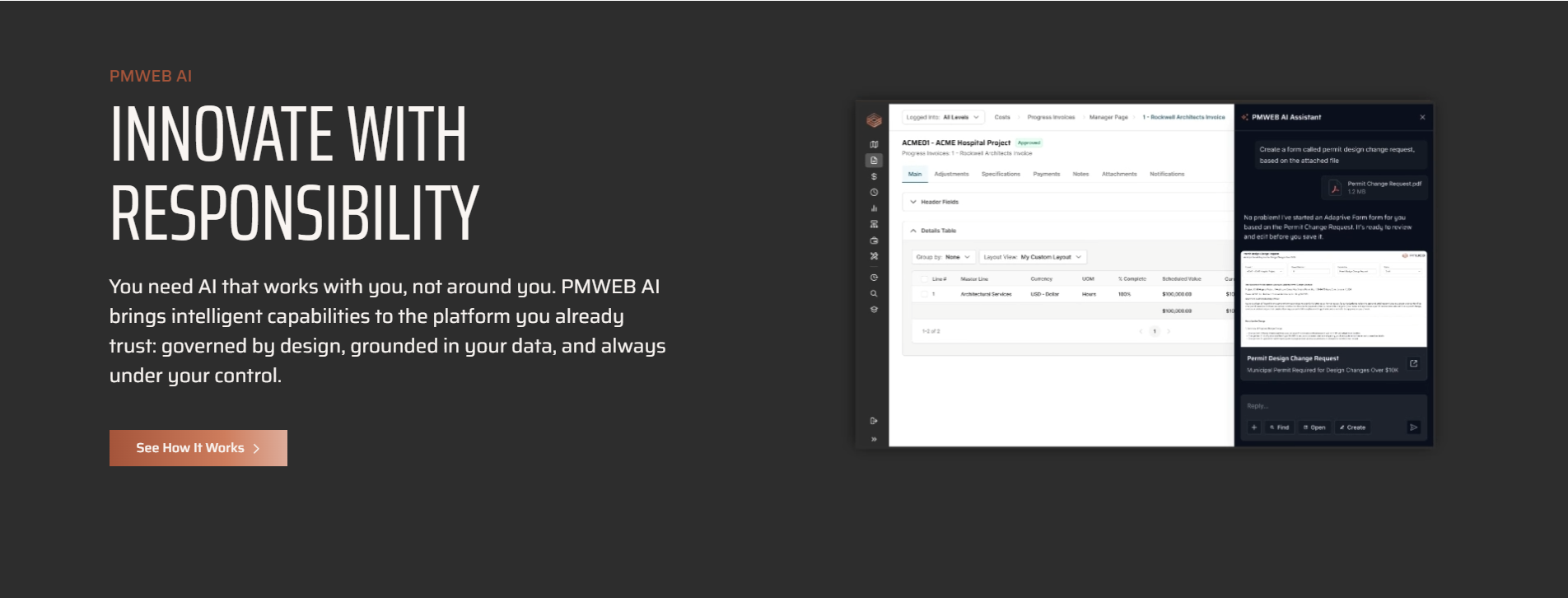Select the highlighted document icon in the sidebar

874,161
